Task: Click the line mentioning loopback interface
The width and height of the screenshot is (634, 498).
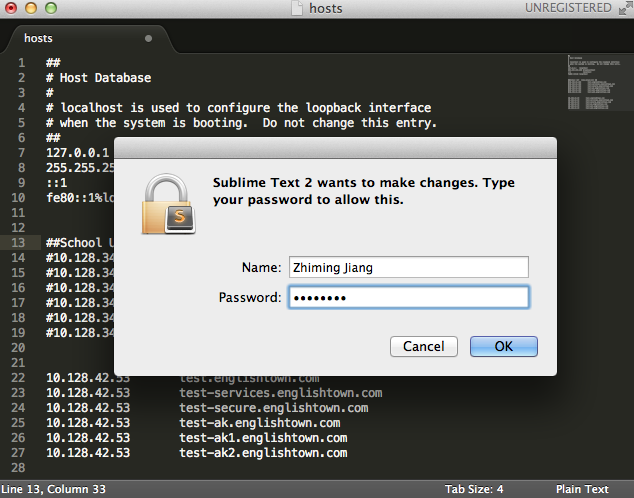Action: [x=239, y=108]
